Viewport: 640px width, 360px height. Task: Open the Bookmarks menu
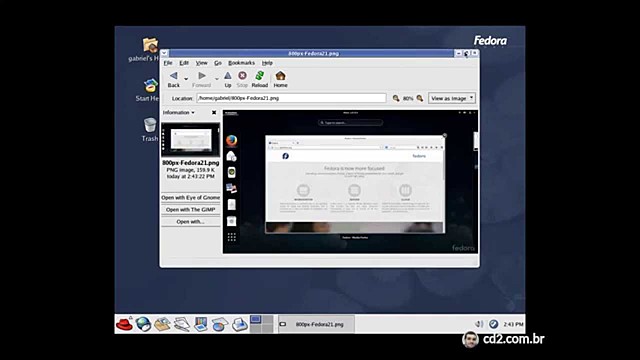coord(241,63)
